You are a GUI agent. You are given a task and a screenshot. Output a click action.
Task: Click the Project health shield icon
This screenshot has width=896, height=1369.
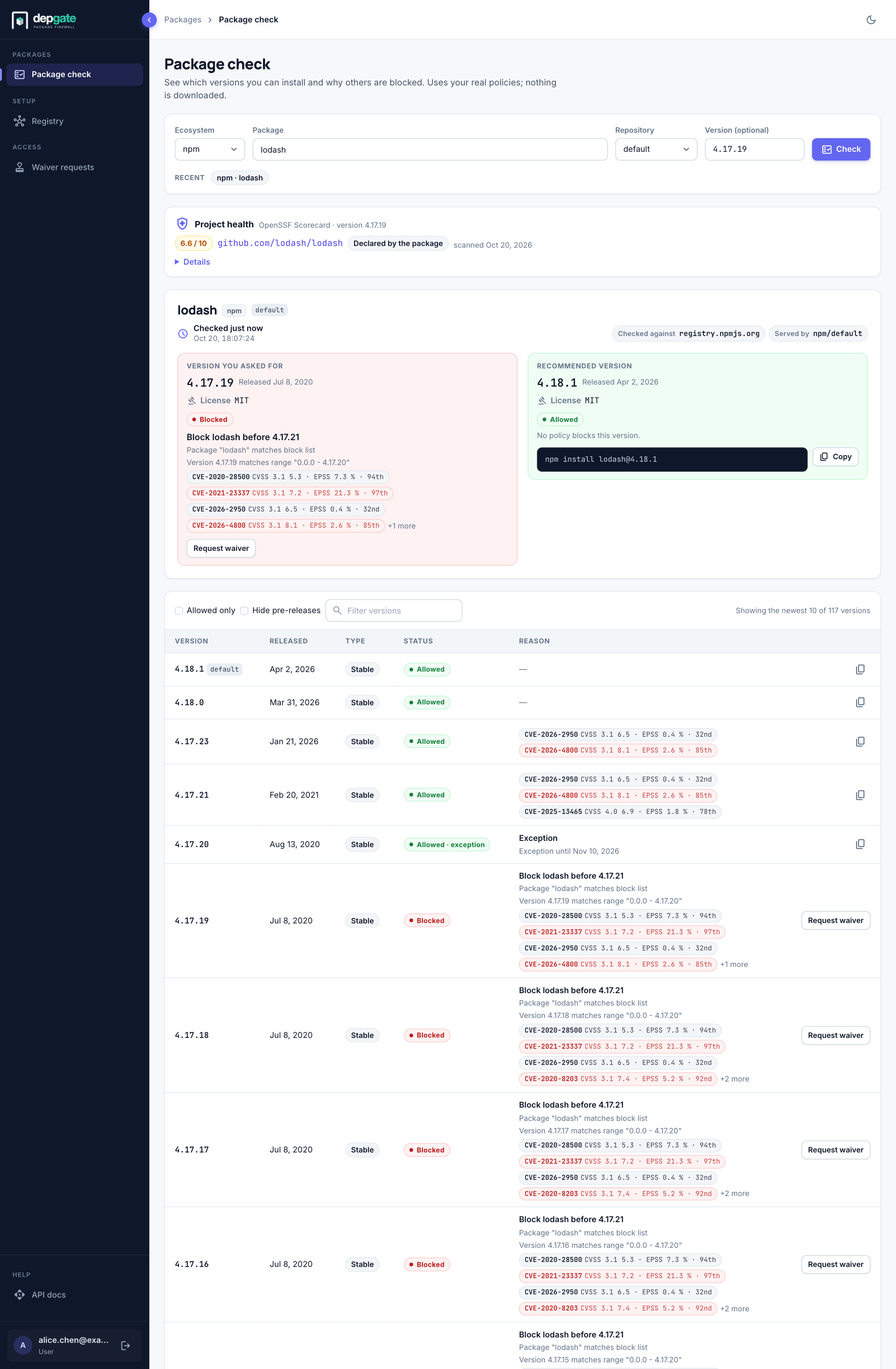click(182, 224)
